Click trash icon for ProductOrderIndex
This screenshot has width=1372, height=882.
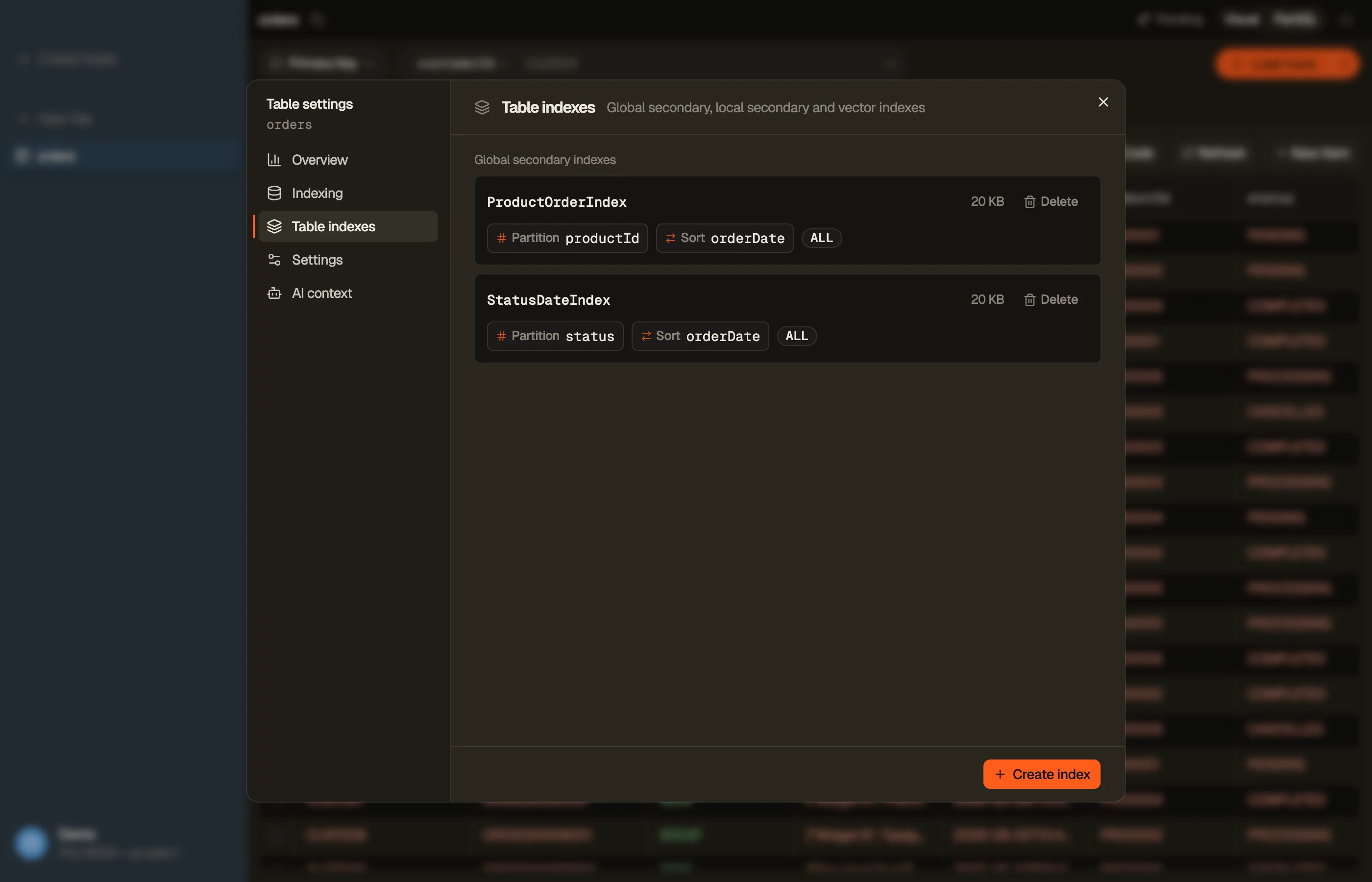[x=1029, y=201]
